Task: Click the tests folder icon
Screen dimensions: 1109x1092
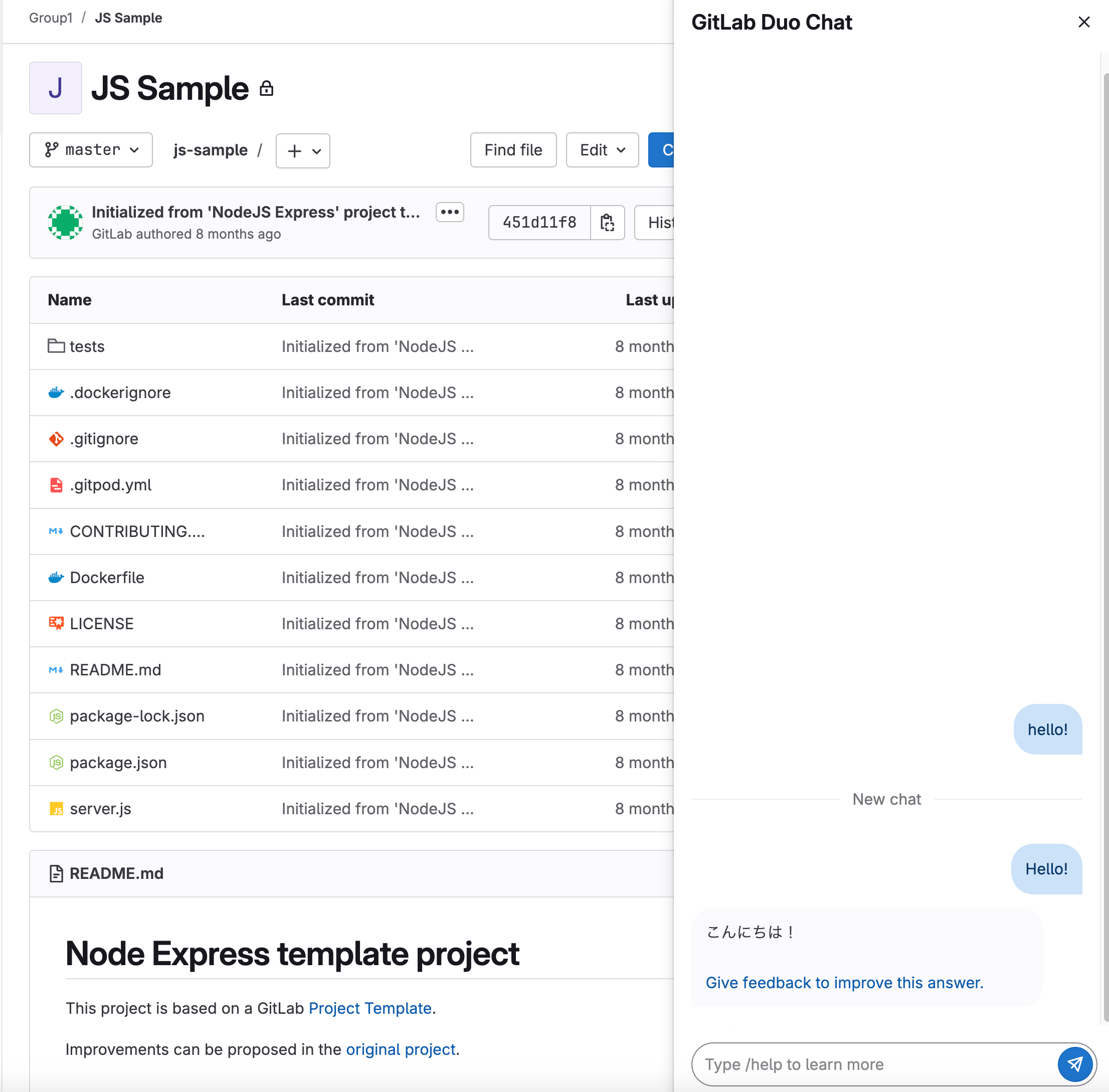Action: click(56, 346)
